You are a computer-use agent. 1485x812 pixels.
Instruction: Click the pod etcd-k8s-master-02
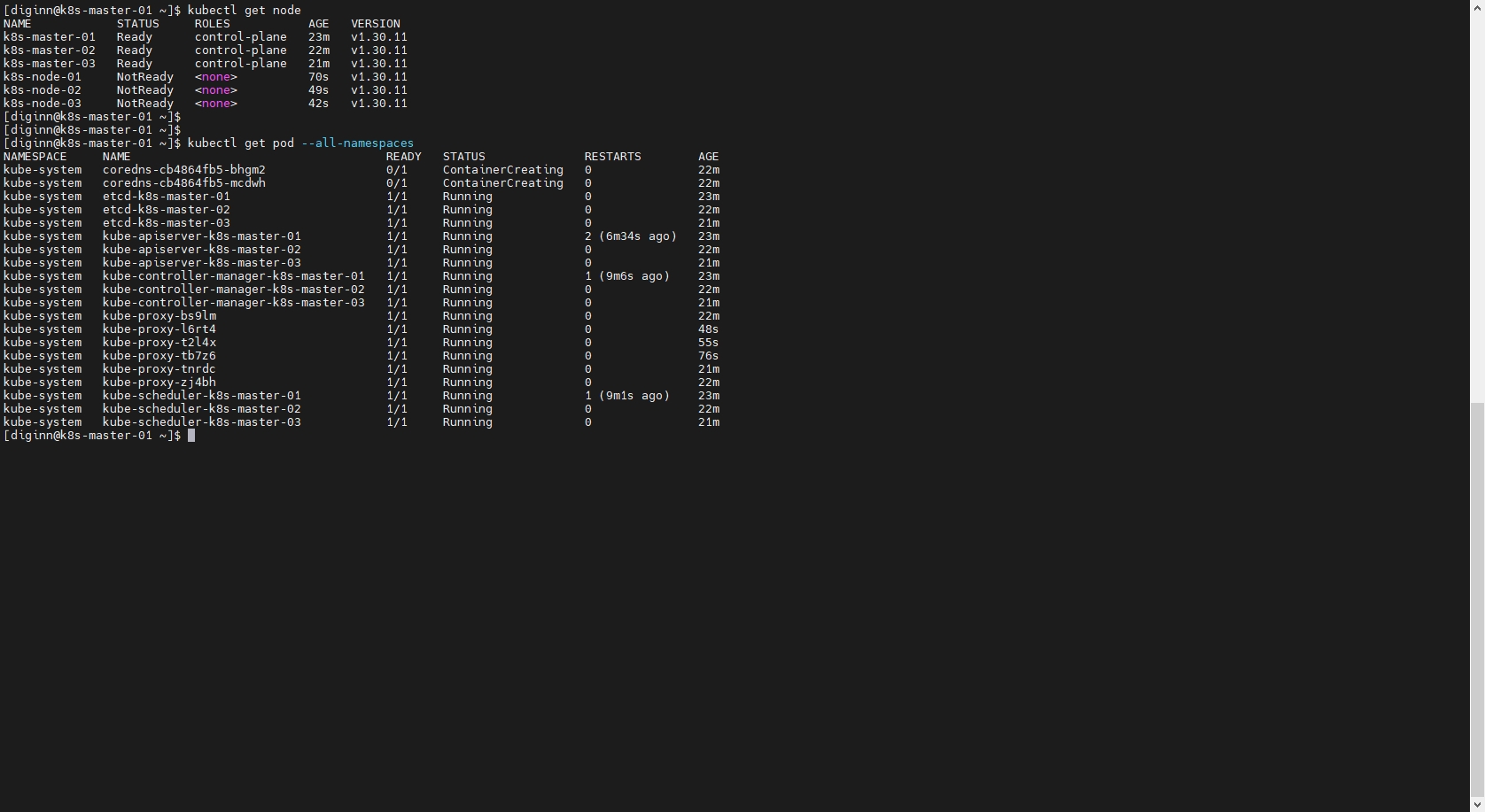(166, 210)
